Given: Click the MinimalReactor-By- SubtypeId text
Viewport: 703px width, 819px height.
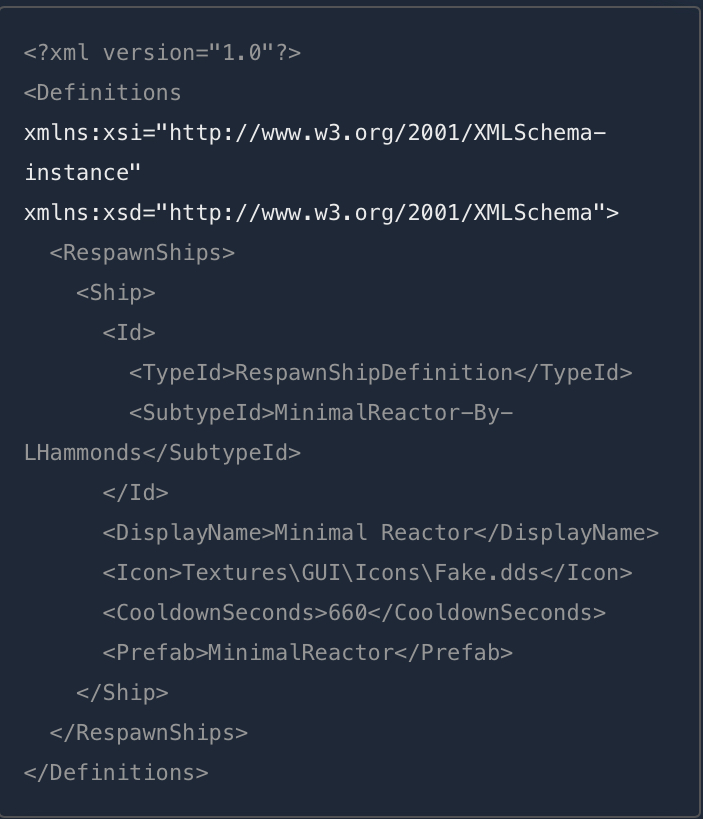Looking at the screenshot, I should [393, 412].
